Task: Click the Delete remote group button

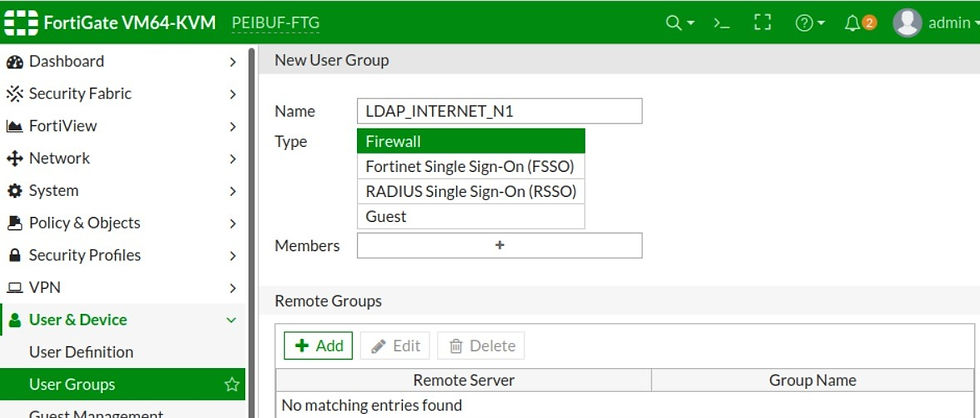Action: pyautogui.click(x=481, y=346)
